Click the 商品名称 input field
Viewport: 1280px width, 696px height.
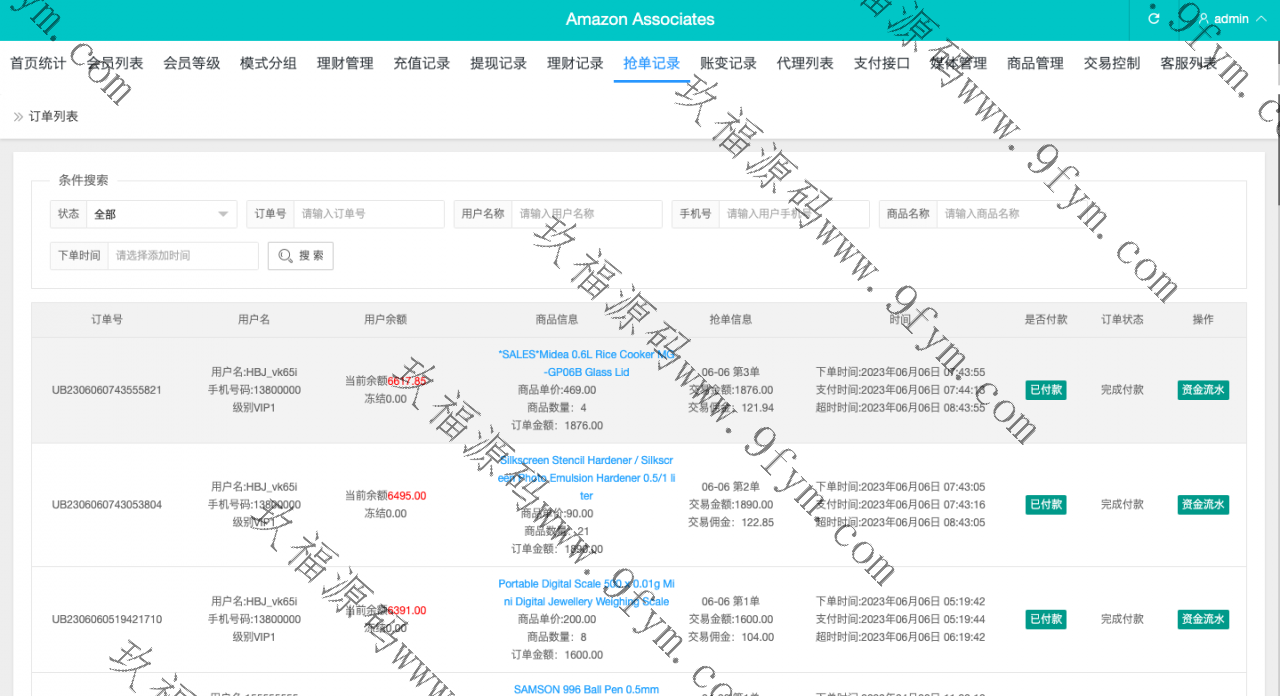(1010, 214)
